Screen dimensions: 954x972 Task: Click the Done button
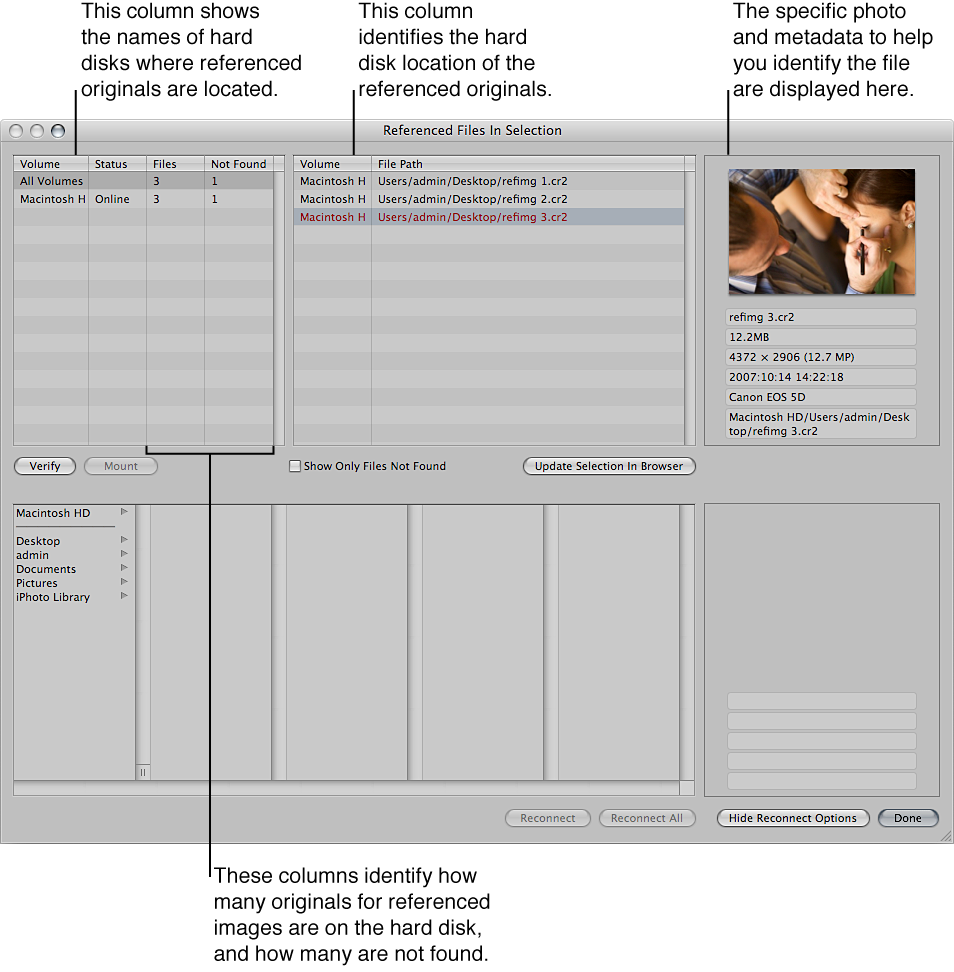[906, 817]
